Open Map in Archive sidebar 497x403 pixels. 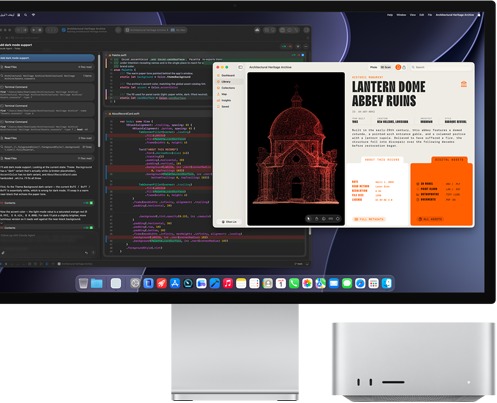tap(230, 94)
